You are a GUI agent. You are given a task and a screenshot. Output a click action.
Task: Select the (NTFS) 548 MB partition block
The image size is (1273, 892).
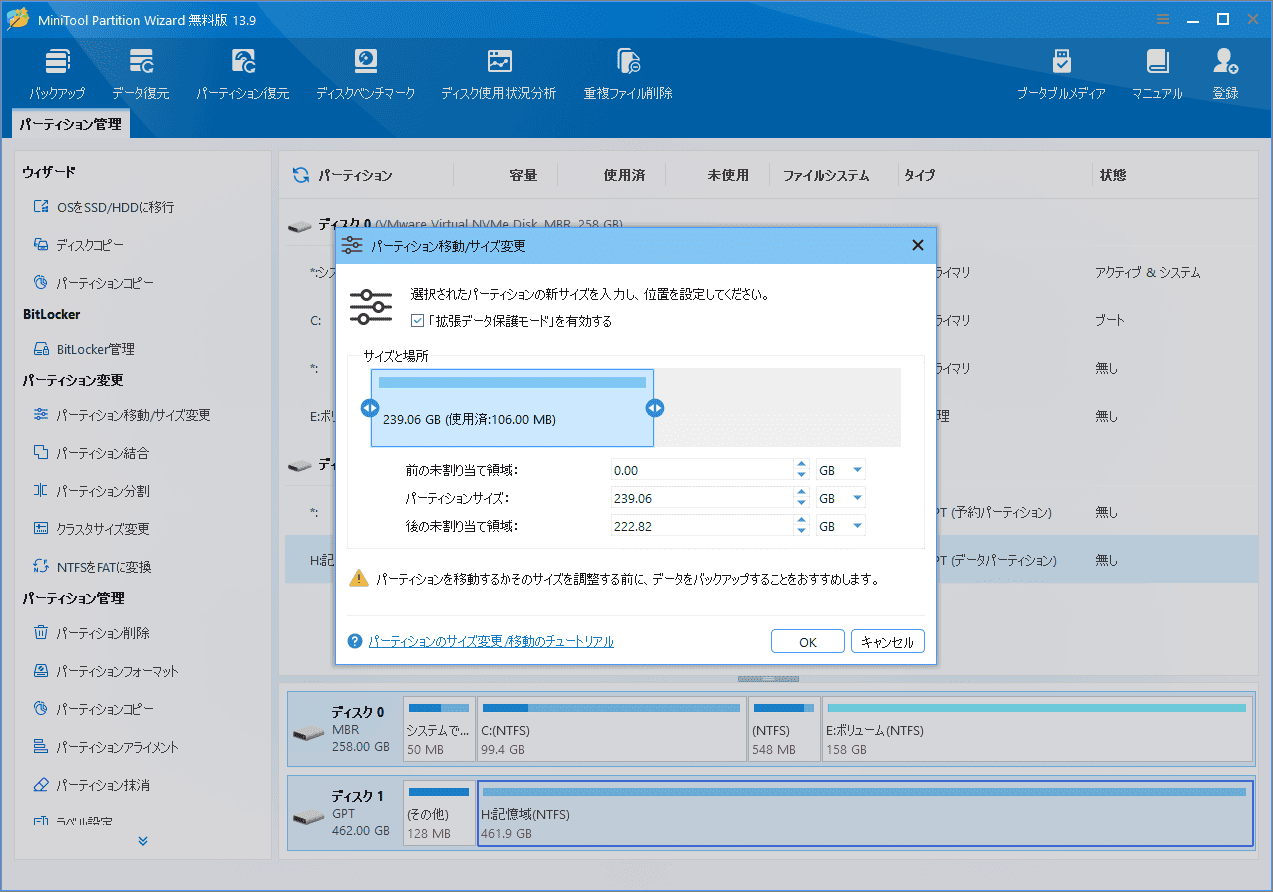(784, 729)
